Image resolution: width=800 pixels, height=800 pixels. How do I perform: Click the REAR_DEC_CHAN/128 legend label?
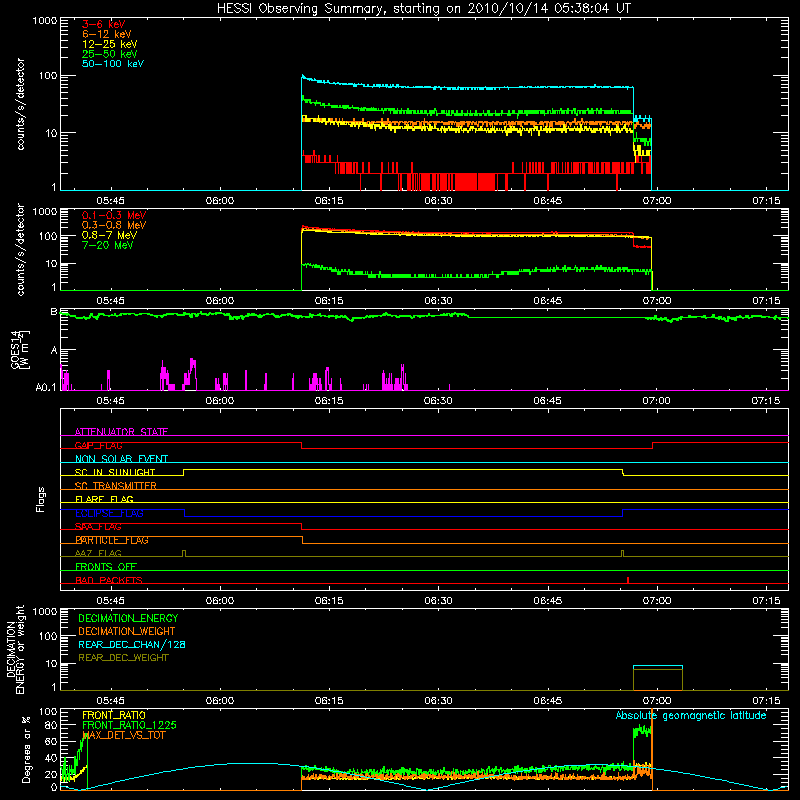tap(132, 644)
